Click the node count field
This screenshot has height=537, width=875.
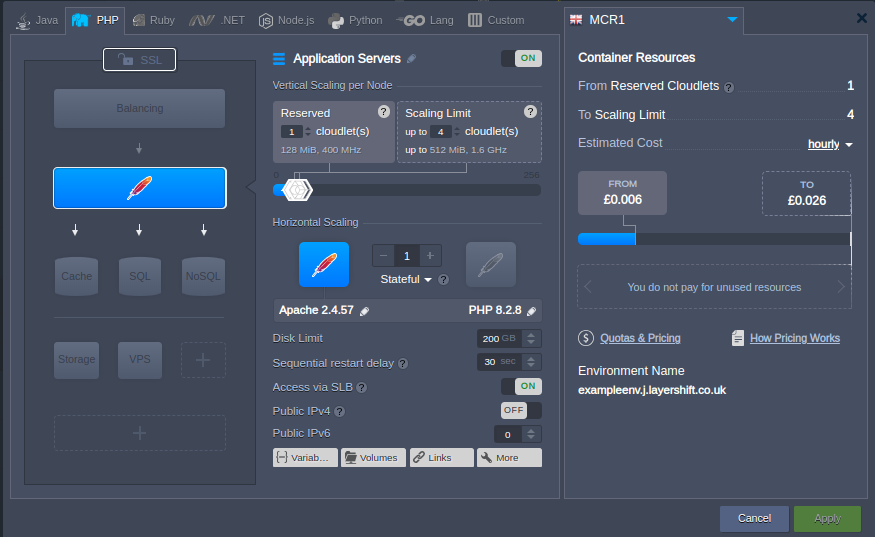(407, 256)
